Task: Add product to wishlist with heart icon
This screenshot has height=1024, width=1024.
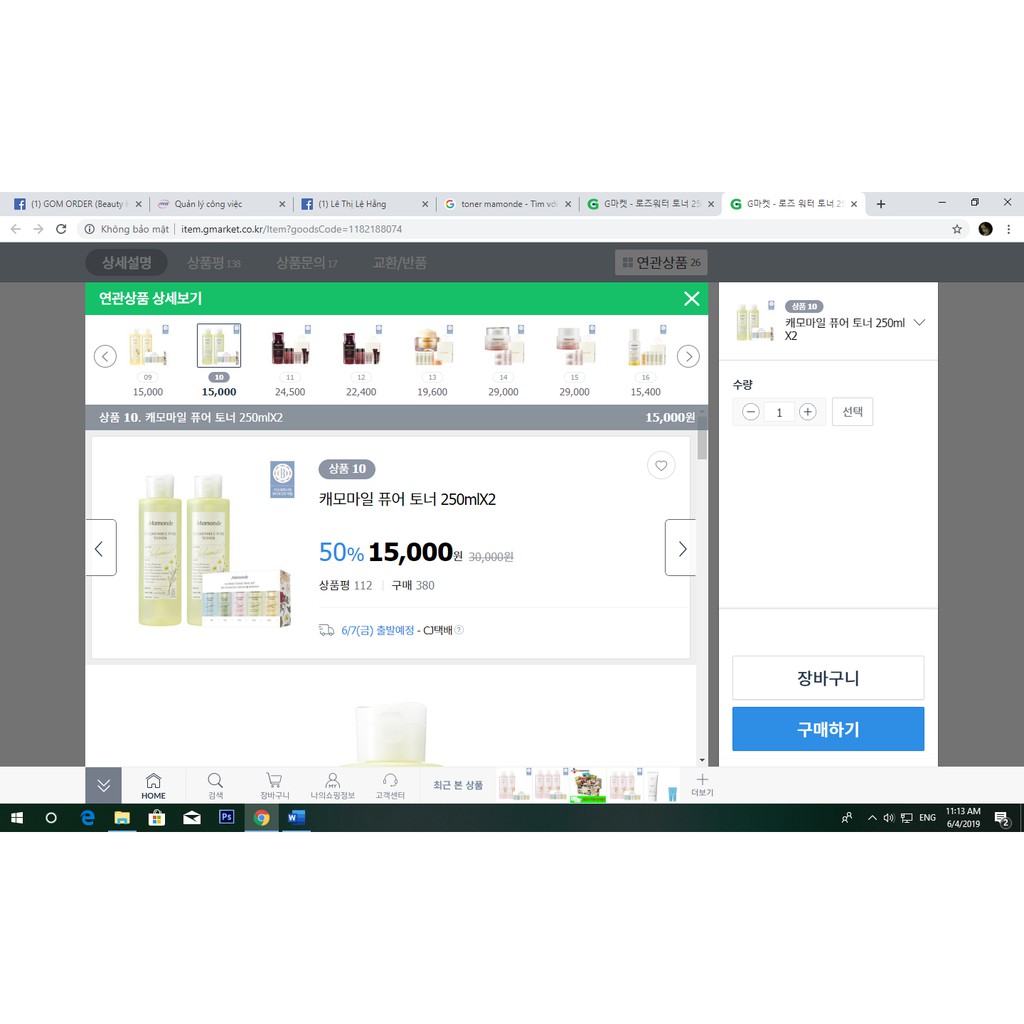Action: point(661,466)
